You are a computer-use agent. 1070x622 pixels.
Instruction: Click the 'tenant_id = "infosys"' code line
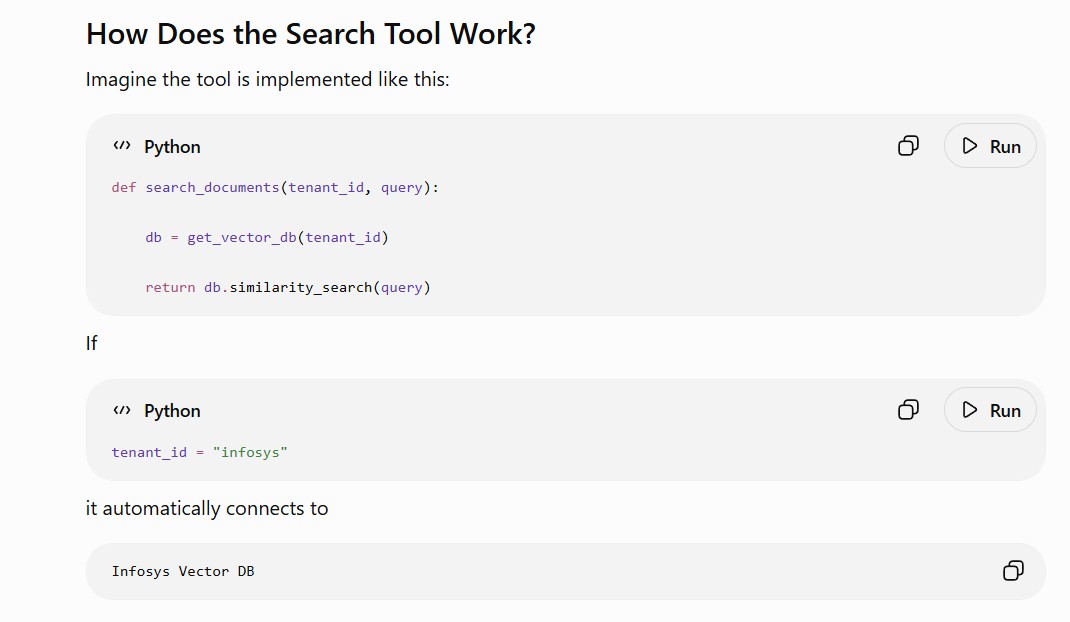tap(199, 453)
